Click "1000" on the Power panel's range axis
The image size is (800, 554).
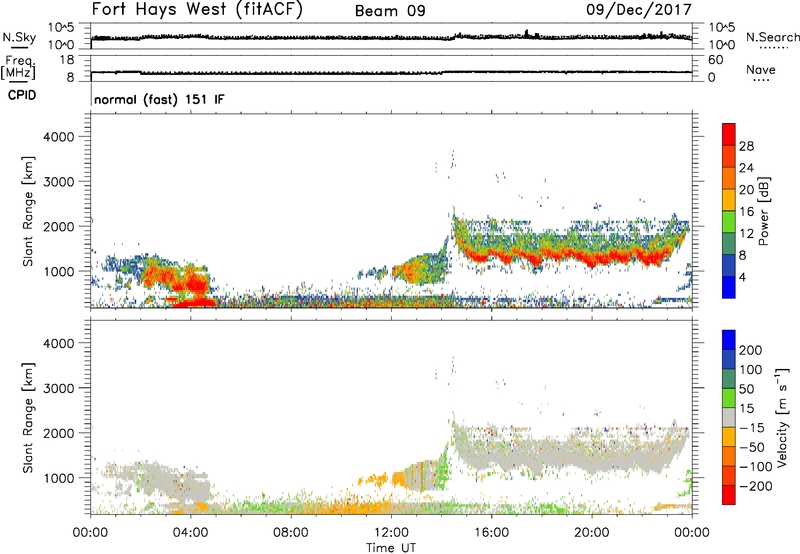coord(59,271)
